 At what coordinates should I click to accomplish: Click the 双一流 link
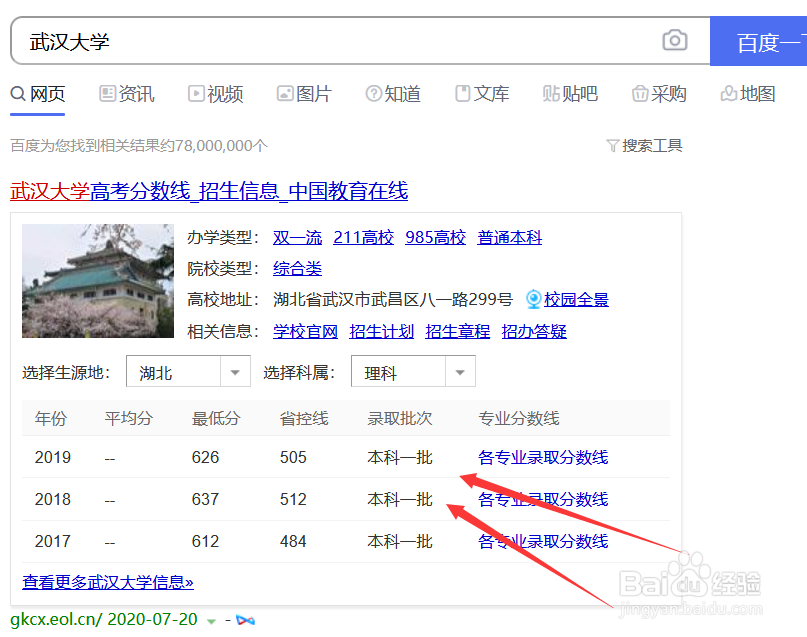(x=297, y=238)
